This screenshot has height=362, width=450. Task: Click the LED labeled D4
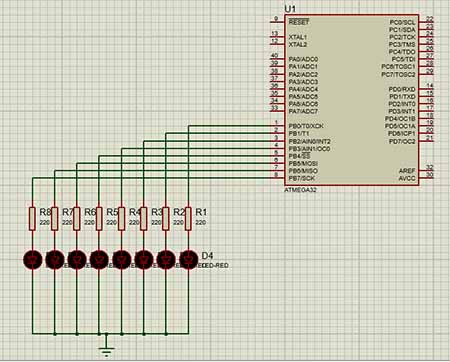pos(188,260)
